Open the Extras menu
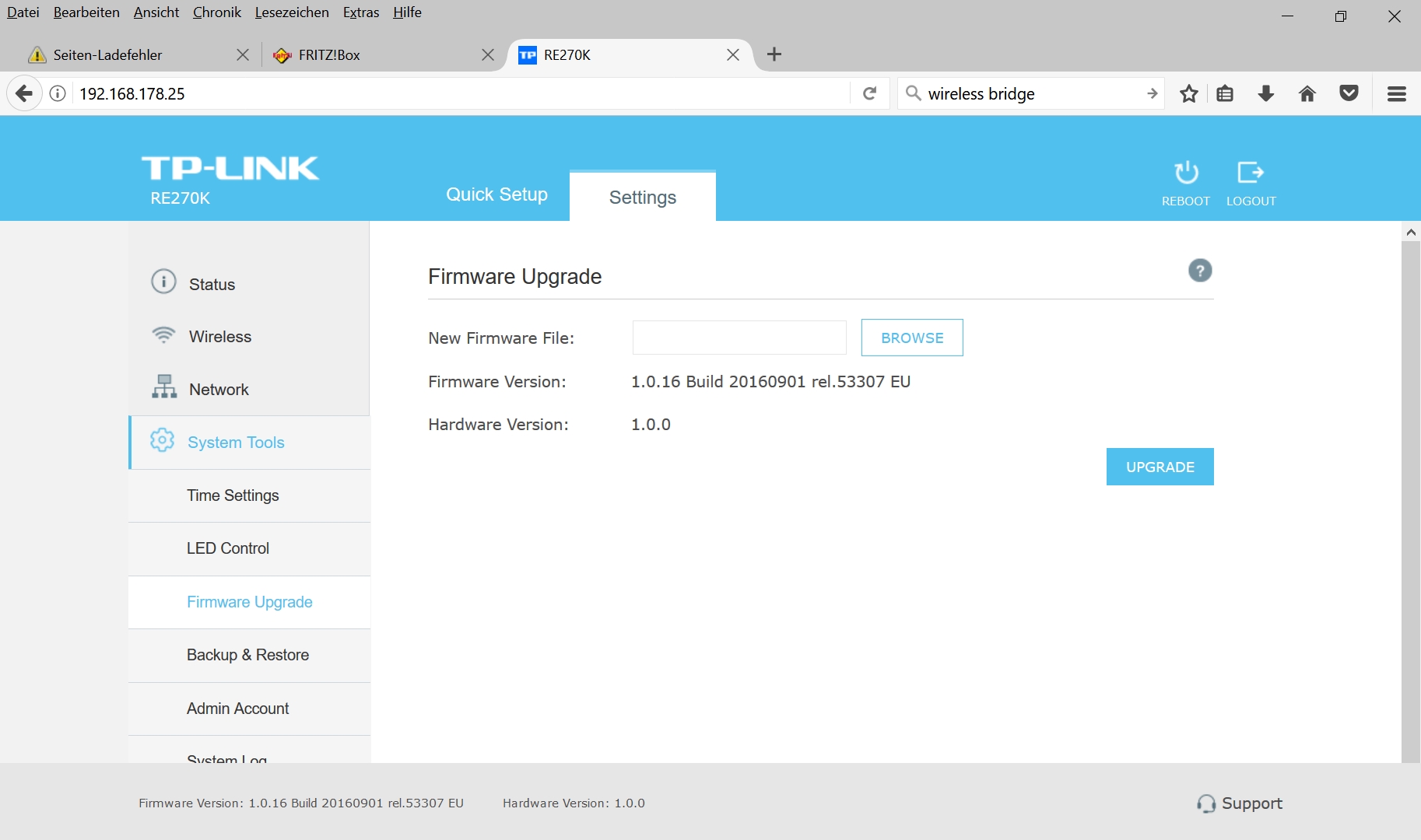 pos(361,12)
